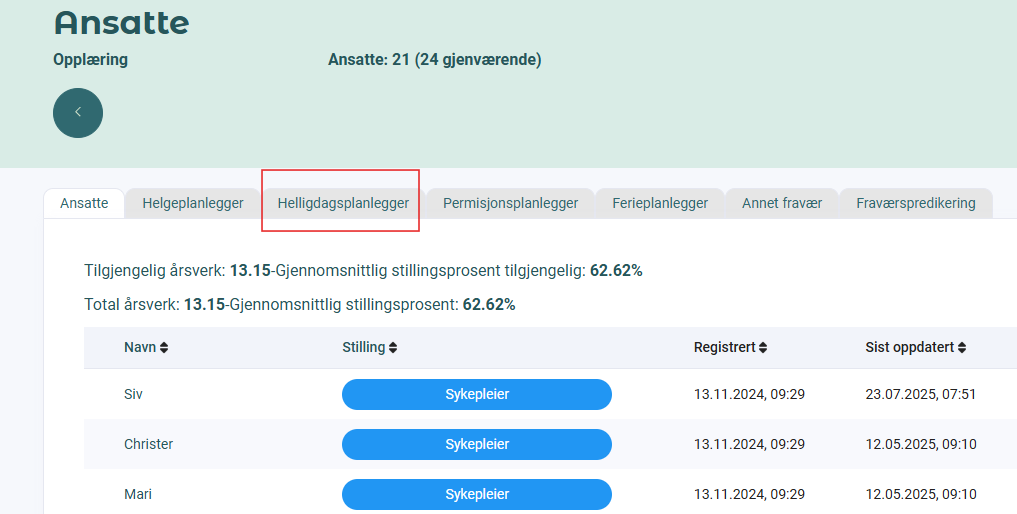Click Siv's last updated date 23.07.2025
The image size is (1017, 514).
click(x=920, y=394)
